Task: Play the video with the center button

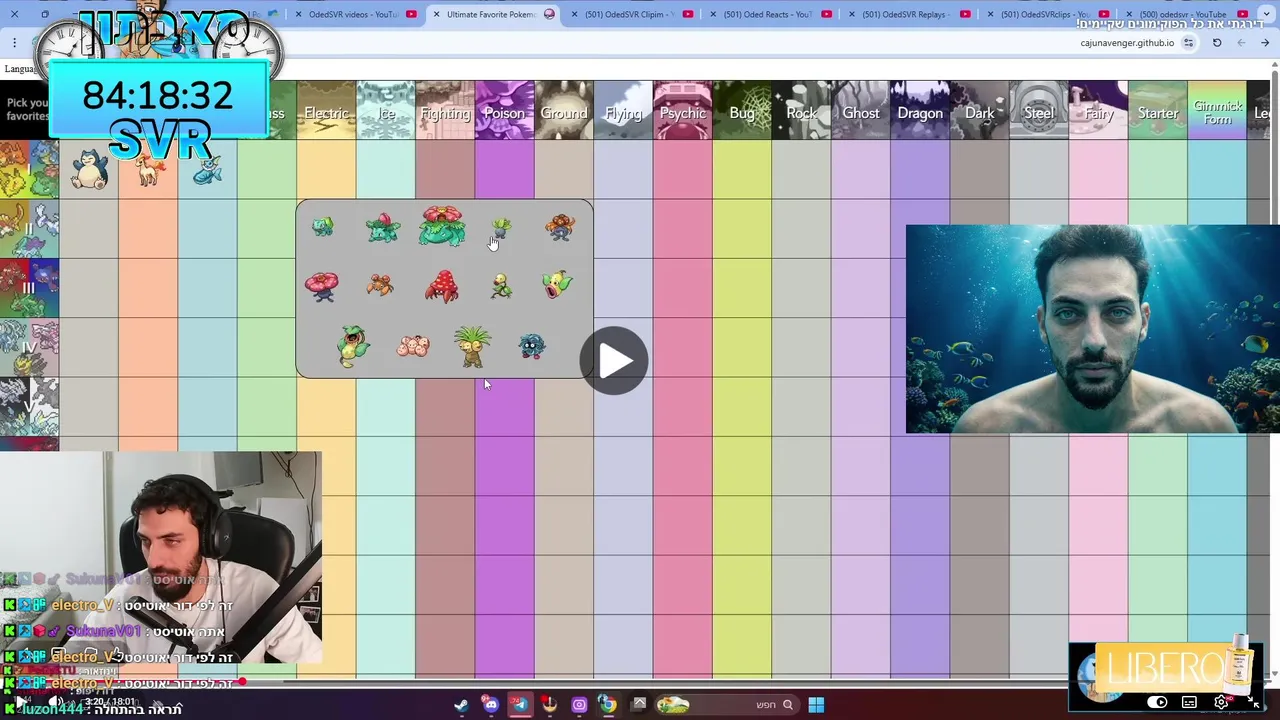Action: tap(614, 361)
